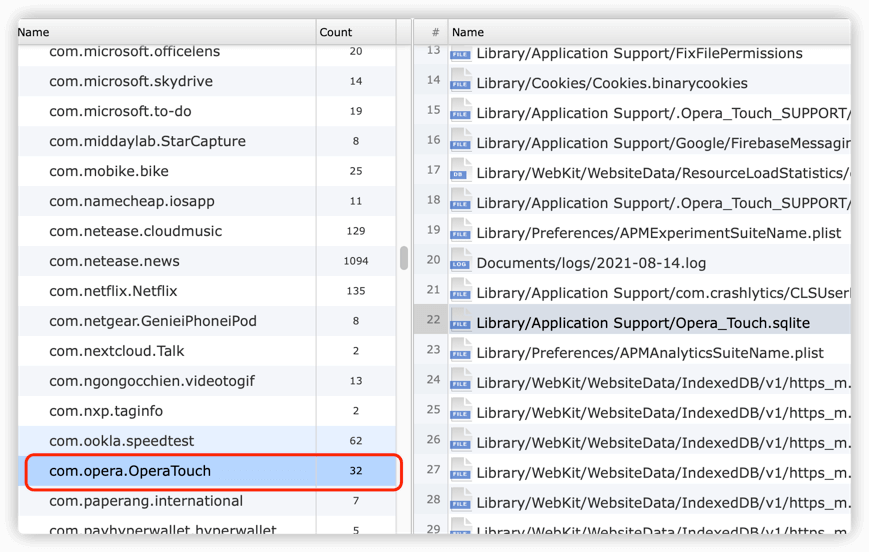The image size is (869, 552).
Task: Open row 21 com.crashlytics path
Action: pos(663,293)
